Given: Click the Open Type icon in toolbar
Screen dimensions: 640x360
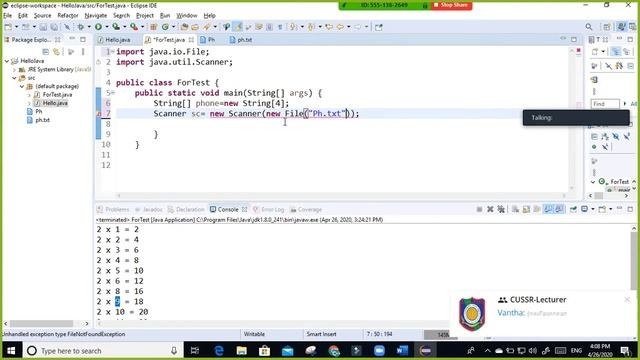Looking at the screenshot, I should point(184,27).
